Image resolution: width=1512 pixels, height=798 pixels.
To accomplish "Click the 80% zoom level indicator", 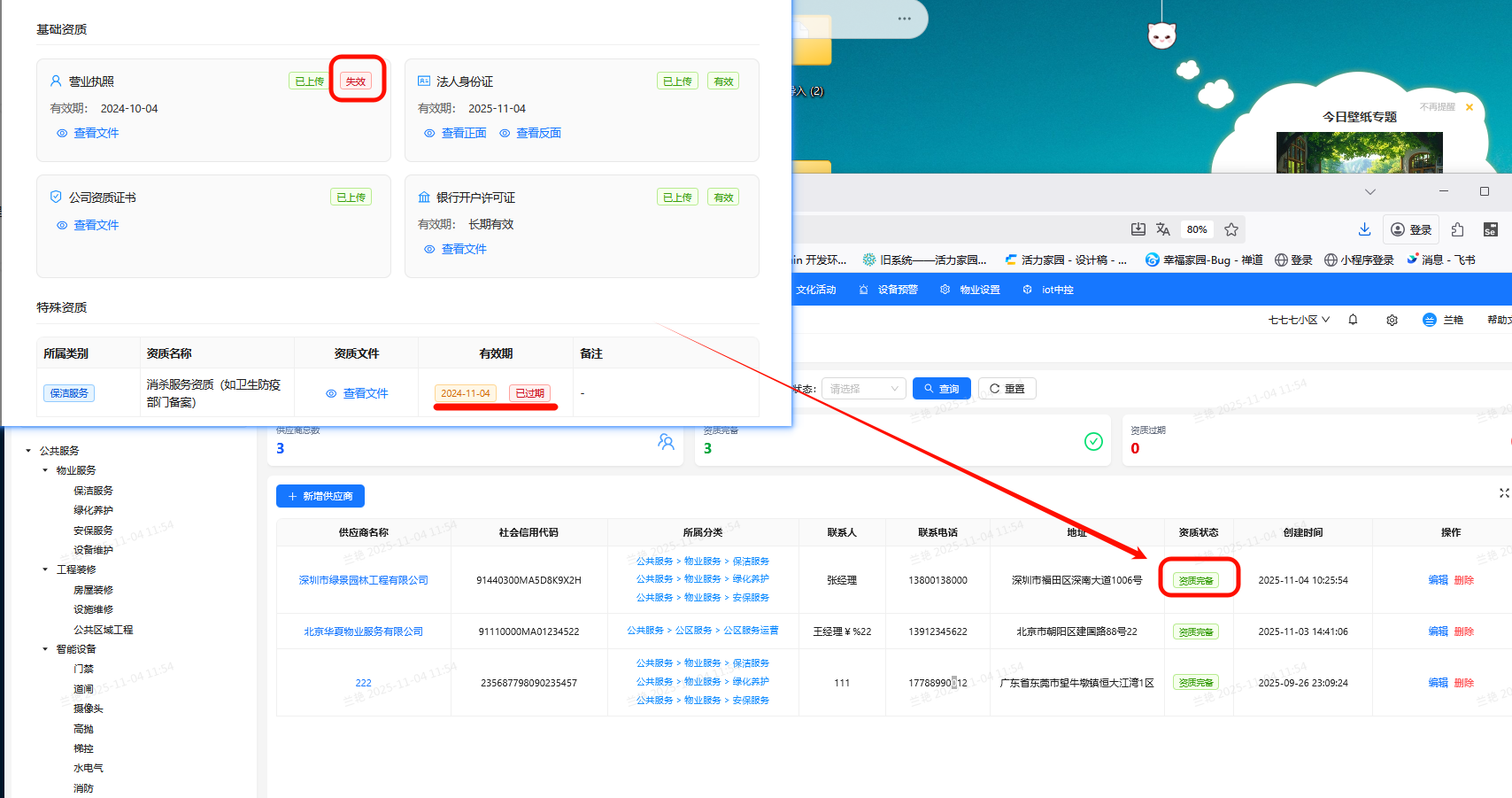I will tap(1197, 229).
